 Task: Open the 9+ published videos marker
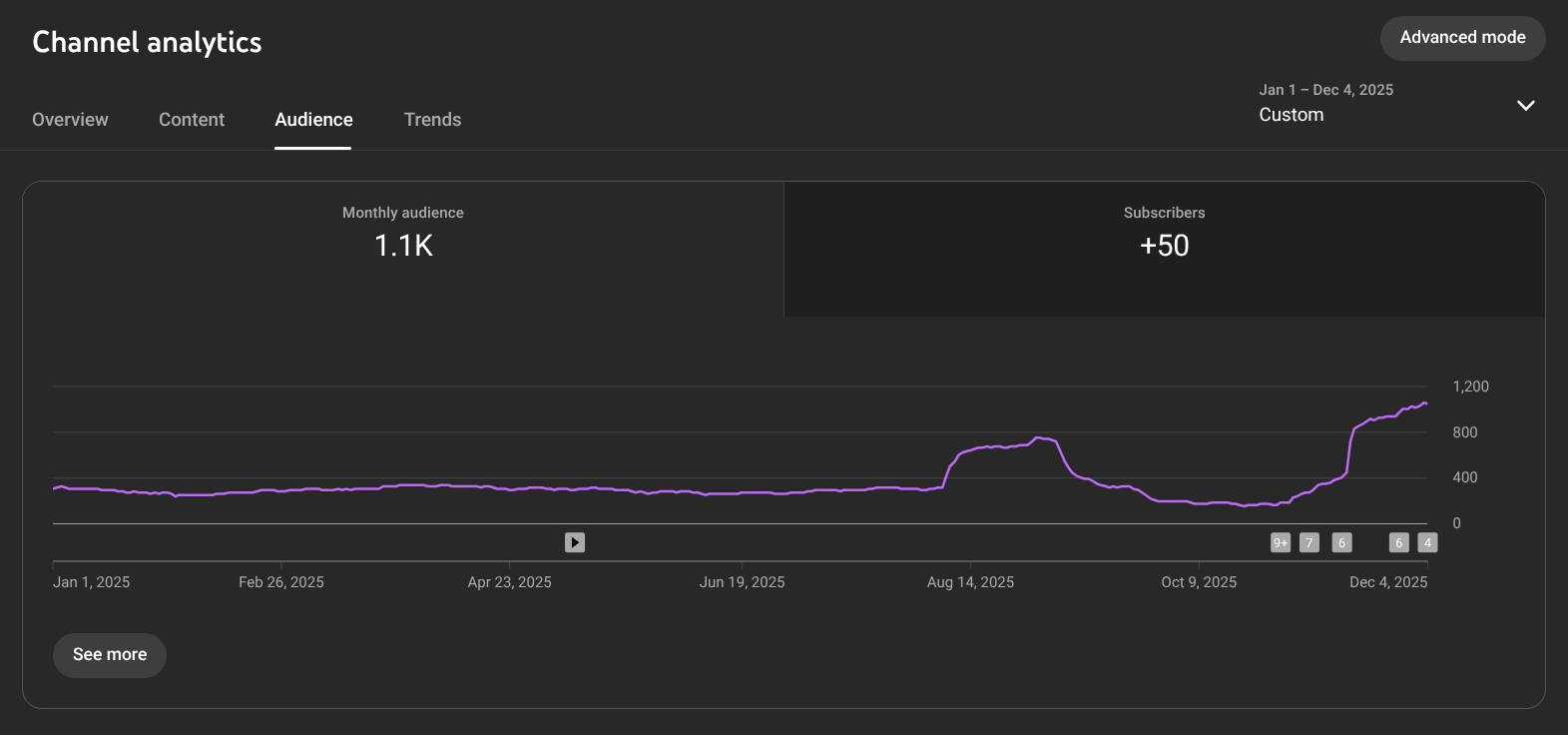[1280, 542]
